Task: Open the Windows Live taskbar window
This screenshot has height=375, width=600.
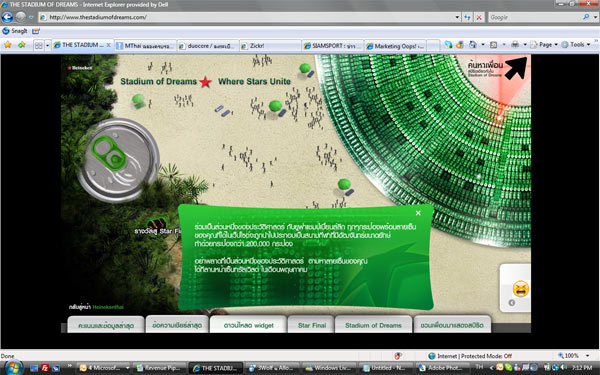Action: tap(330, 368)
